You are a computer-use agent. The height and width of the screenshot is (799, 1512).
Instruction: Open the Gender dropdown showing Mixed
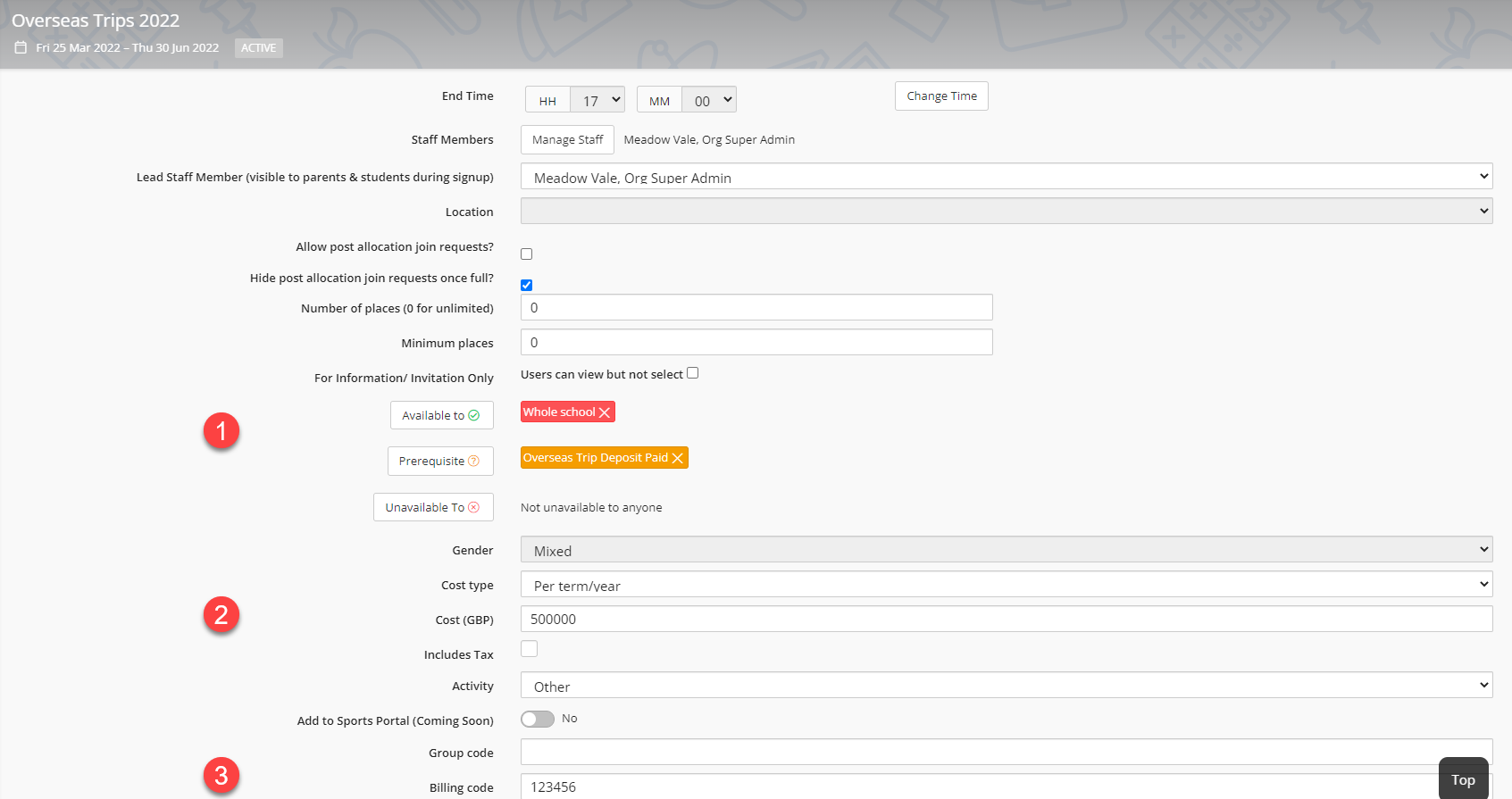click(1007, 549)
